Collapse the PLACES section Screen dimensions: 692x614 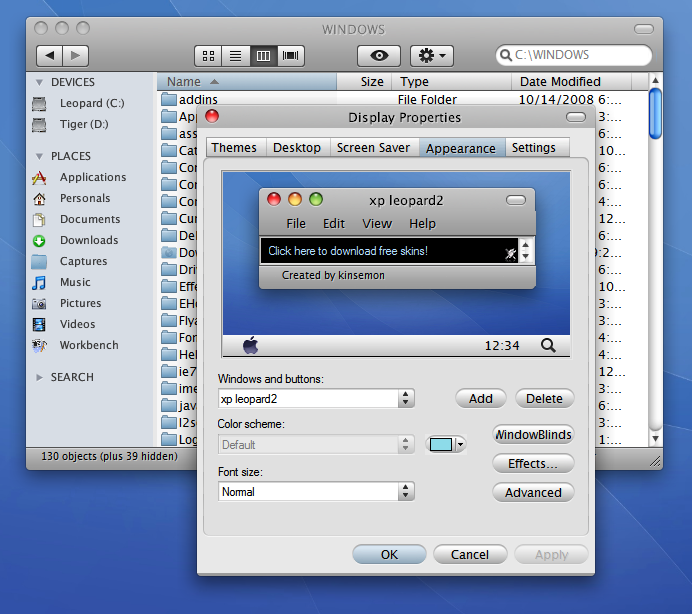(39, 156)
